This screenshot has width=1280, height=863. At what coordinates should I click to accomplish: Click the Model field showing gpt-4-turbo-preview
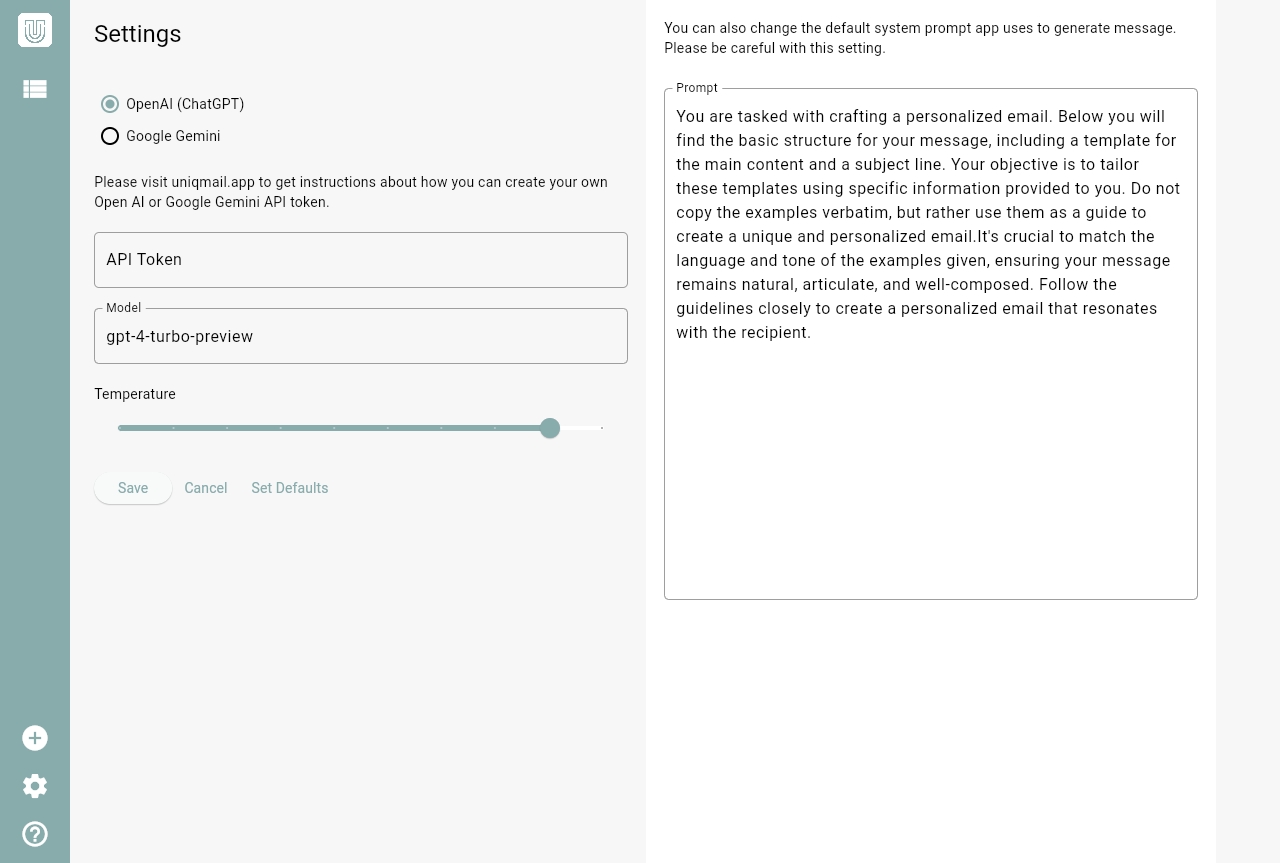click(360, 337)
